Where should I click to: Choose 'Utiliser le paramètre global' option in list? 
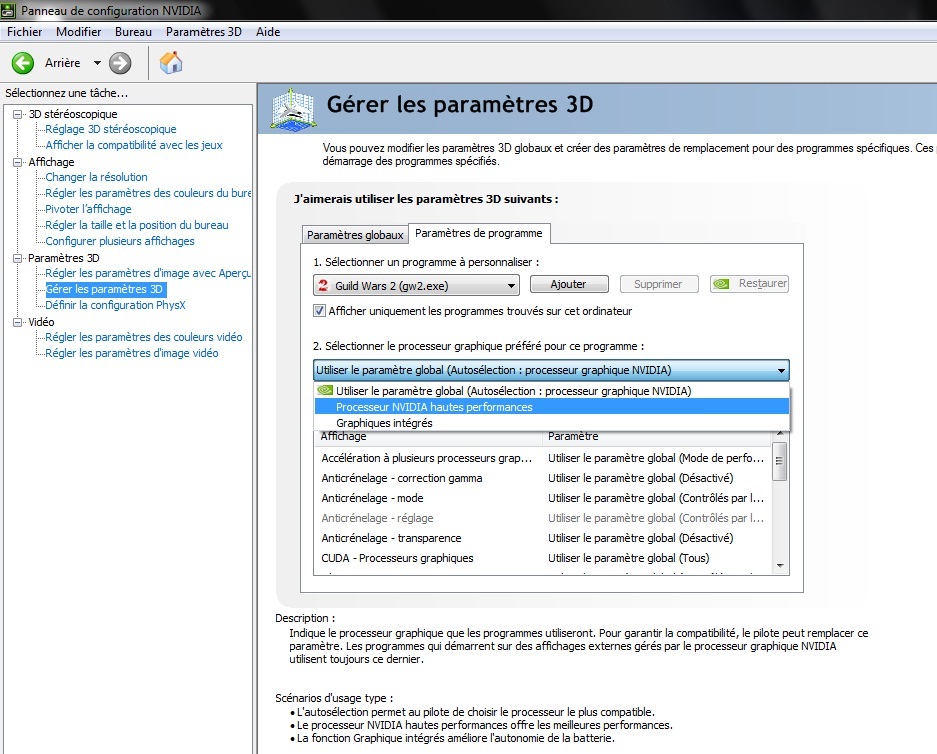point(552,391)
